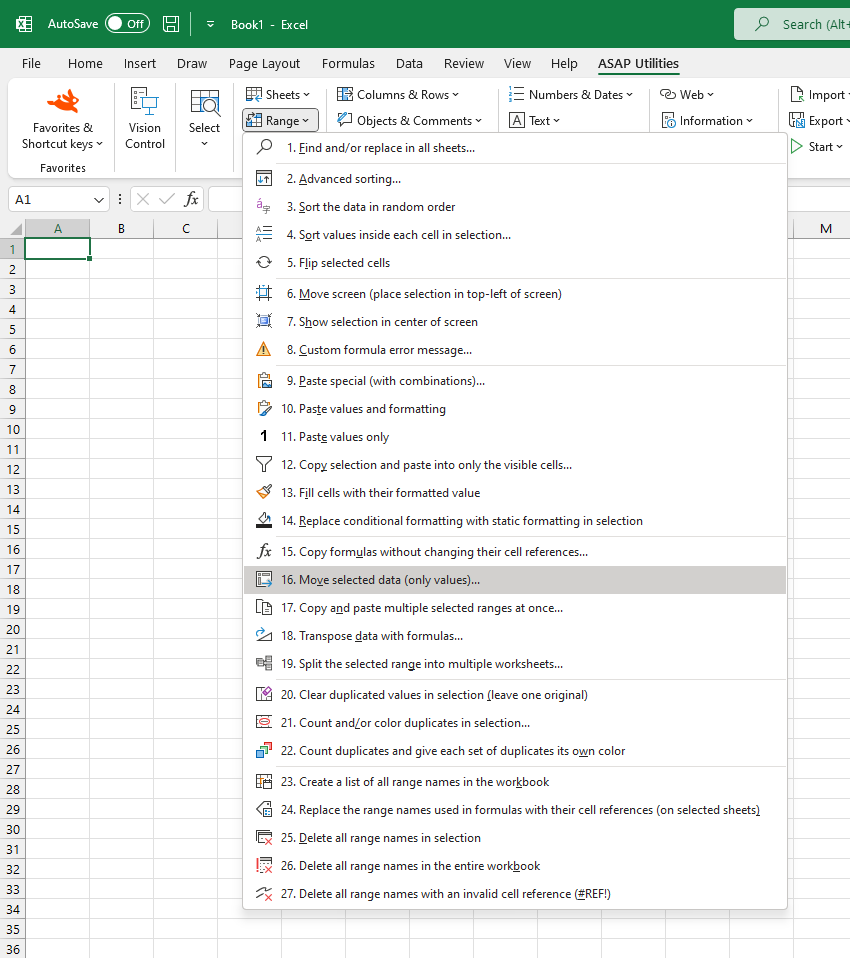The height and width of the screenshot is (958, 850).
Task: Click the insert function fx icon
Action: point(191,199)
